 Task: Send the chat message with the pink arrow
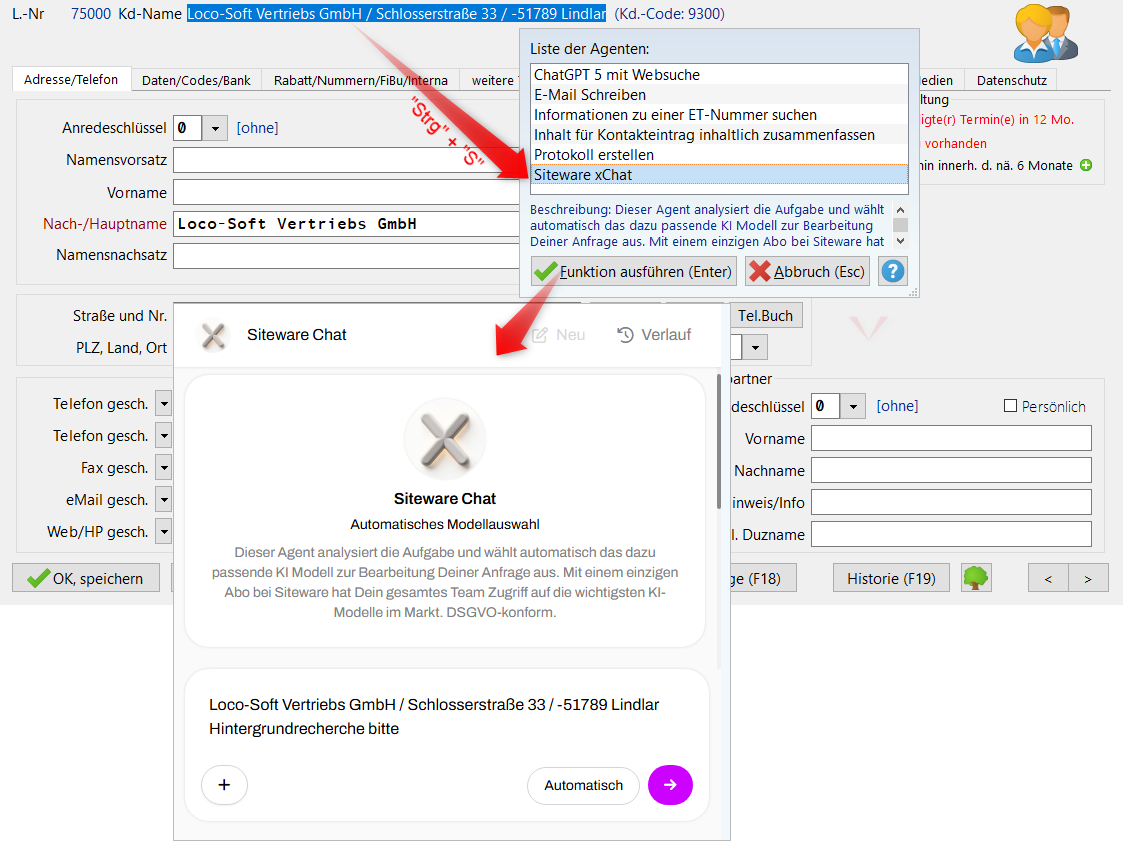pos(670,785)
